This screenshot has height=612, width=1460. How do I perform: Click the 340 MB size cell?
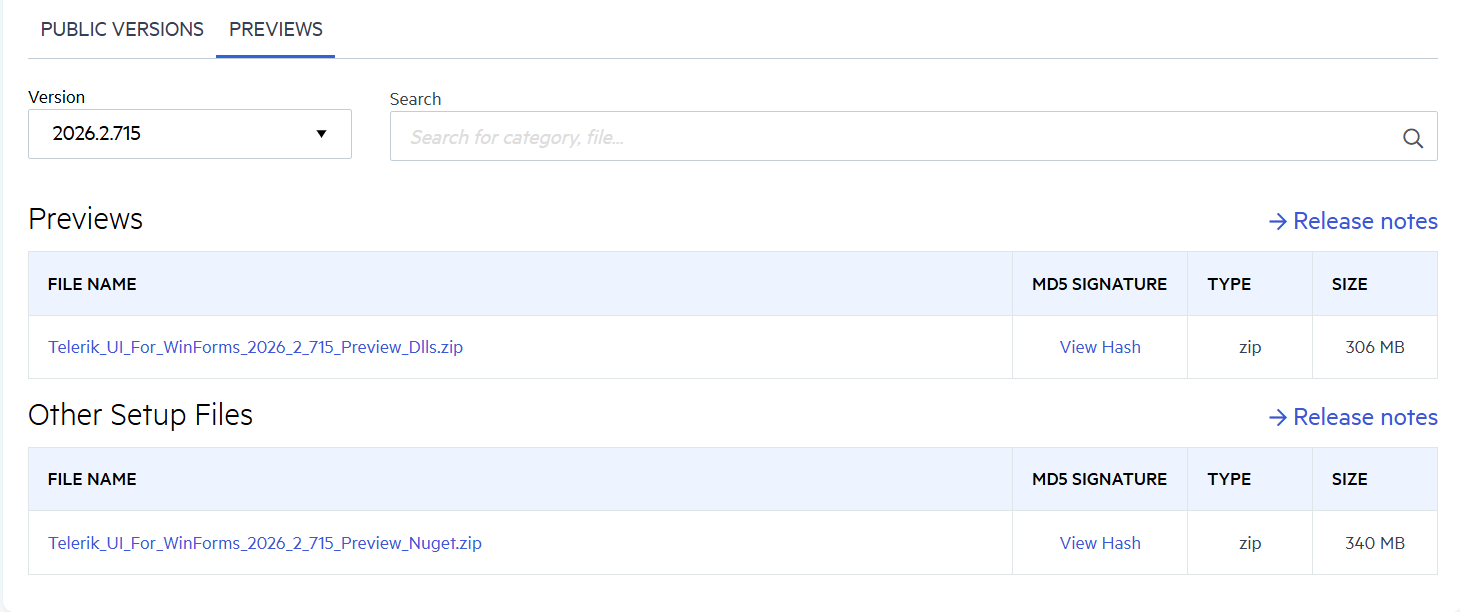click(x=1375, y=543)
